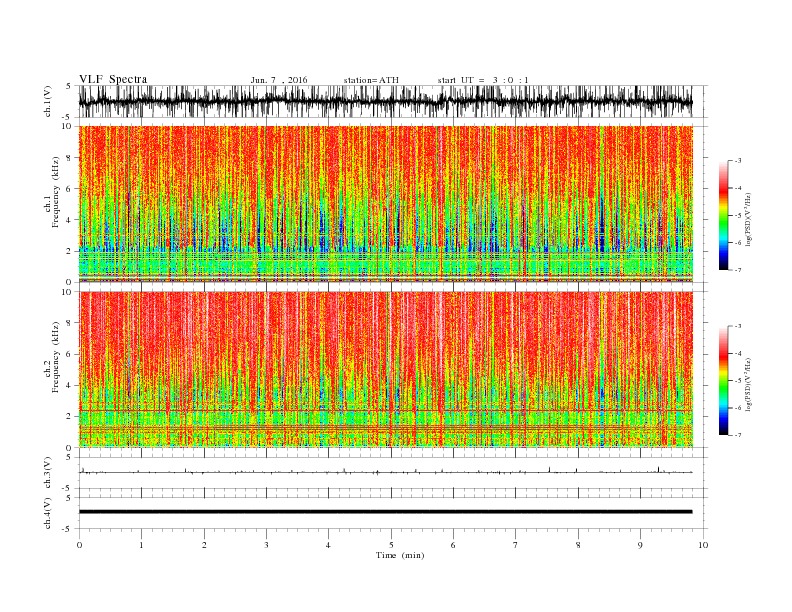Click the 'station=ATH' header label
The width and height of the screenshot is (792, 612).
pos(371,80)
